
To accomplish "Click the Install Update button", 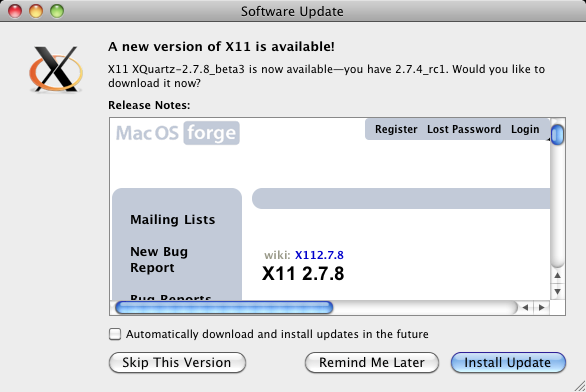I will coord(508,362).
